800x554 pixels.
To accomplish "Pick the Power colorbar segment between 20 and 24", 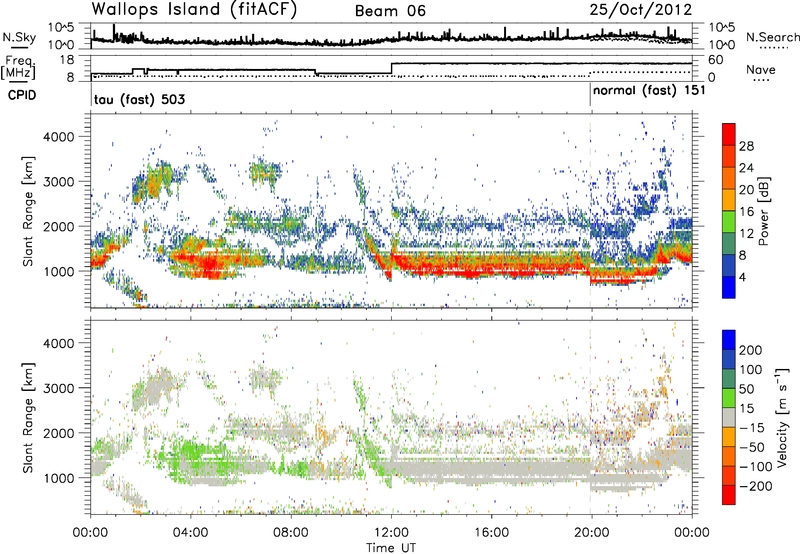I will [729, 179].
